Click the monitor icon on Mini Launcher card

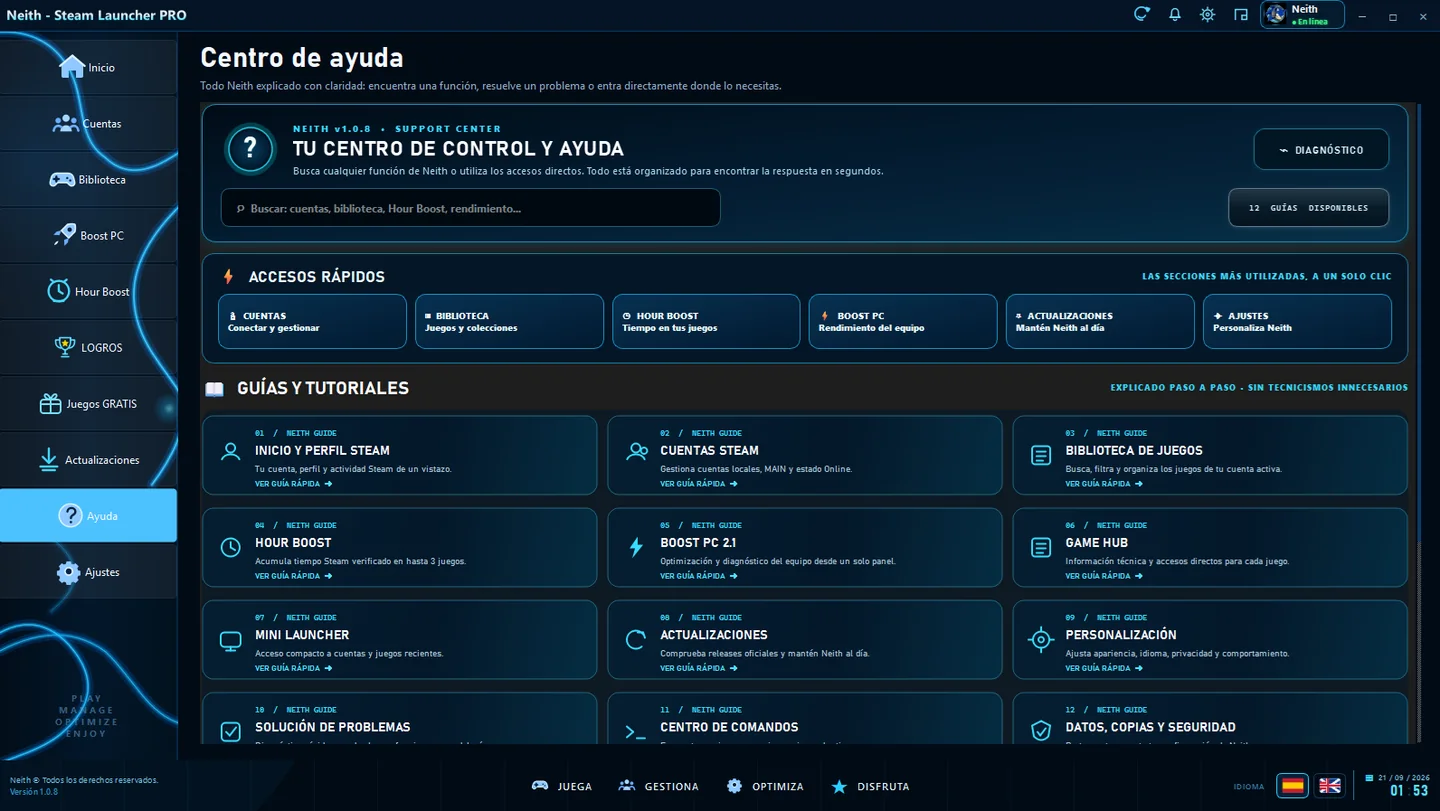(x=231, y=641)
